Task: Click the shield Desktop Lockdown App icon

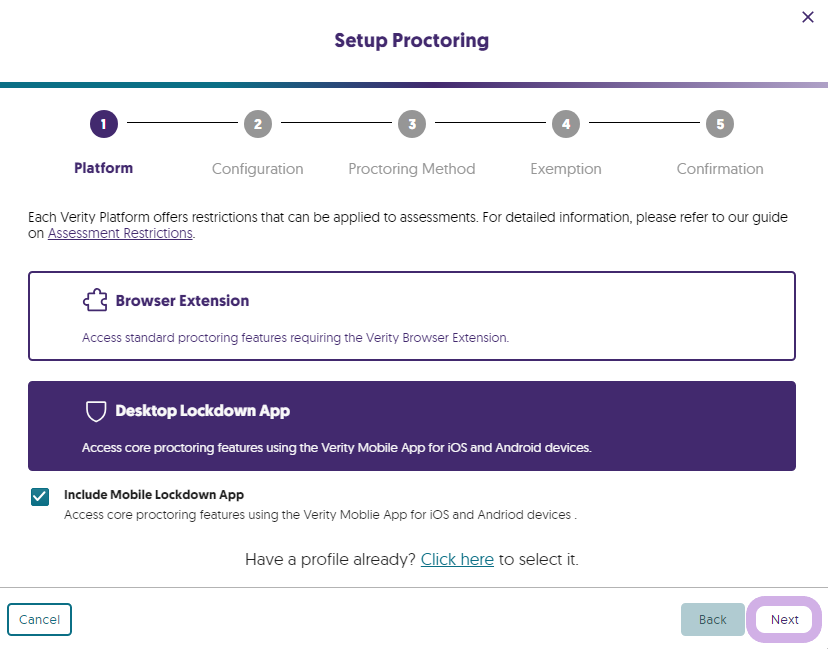Action: [x=95, y=409]
